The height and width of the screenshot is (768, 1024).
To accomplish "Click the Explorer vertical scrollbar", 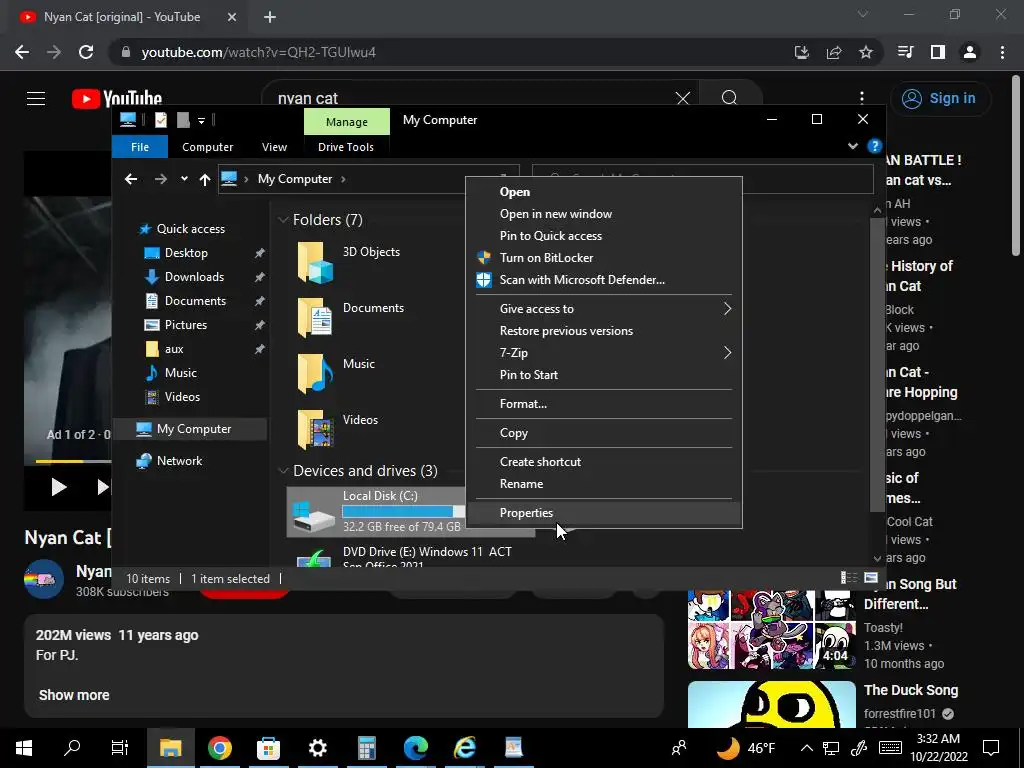I will (x=877, y=366).
